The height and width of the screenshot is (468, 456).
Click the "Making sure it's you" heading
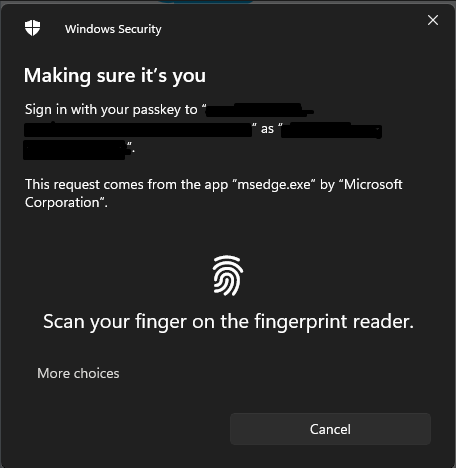pyautogui.click(x=115, y=76)
